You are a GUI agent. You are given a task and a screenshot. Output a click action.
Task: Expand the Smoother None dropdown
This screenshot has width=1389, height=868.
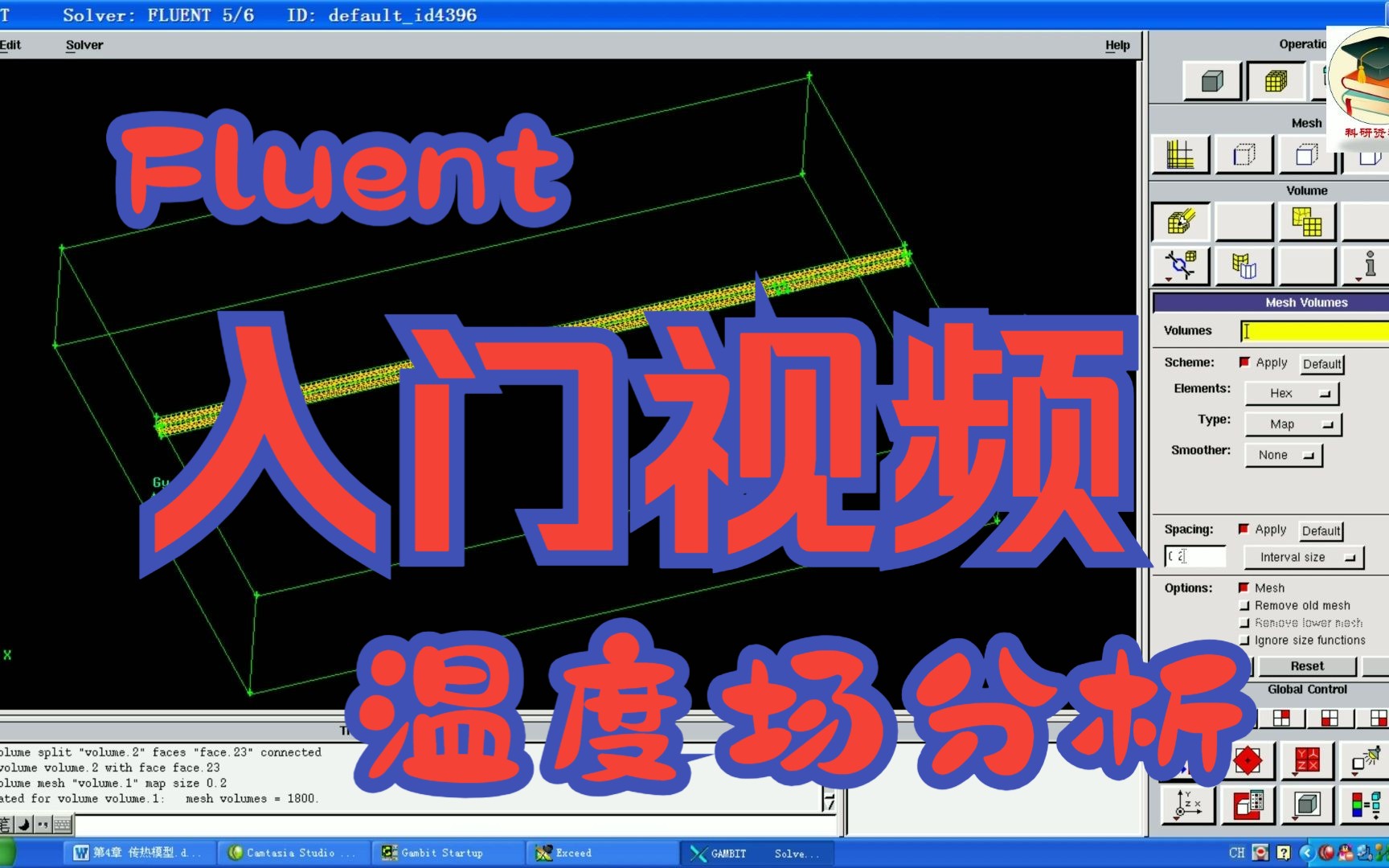point(1283,454)
